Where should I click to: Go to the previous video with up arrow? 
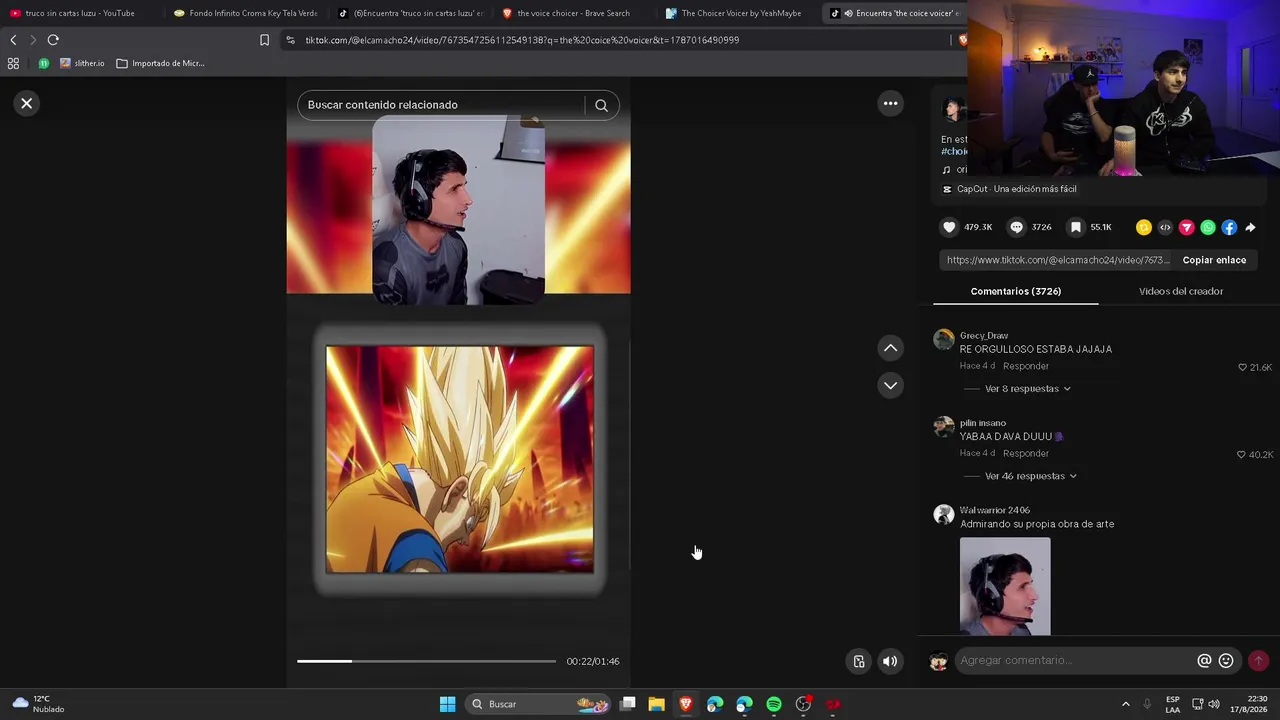click(890, 348)
